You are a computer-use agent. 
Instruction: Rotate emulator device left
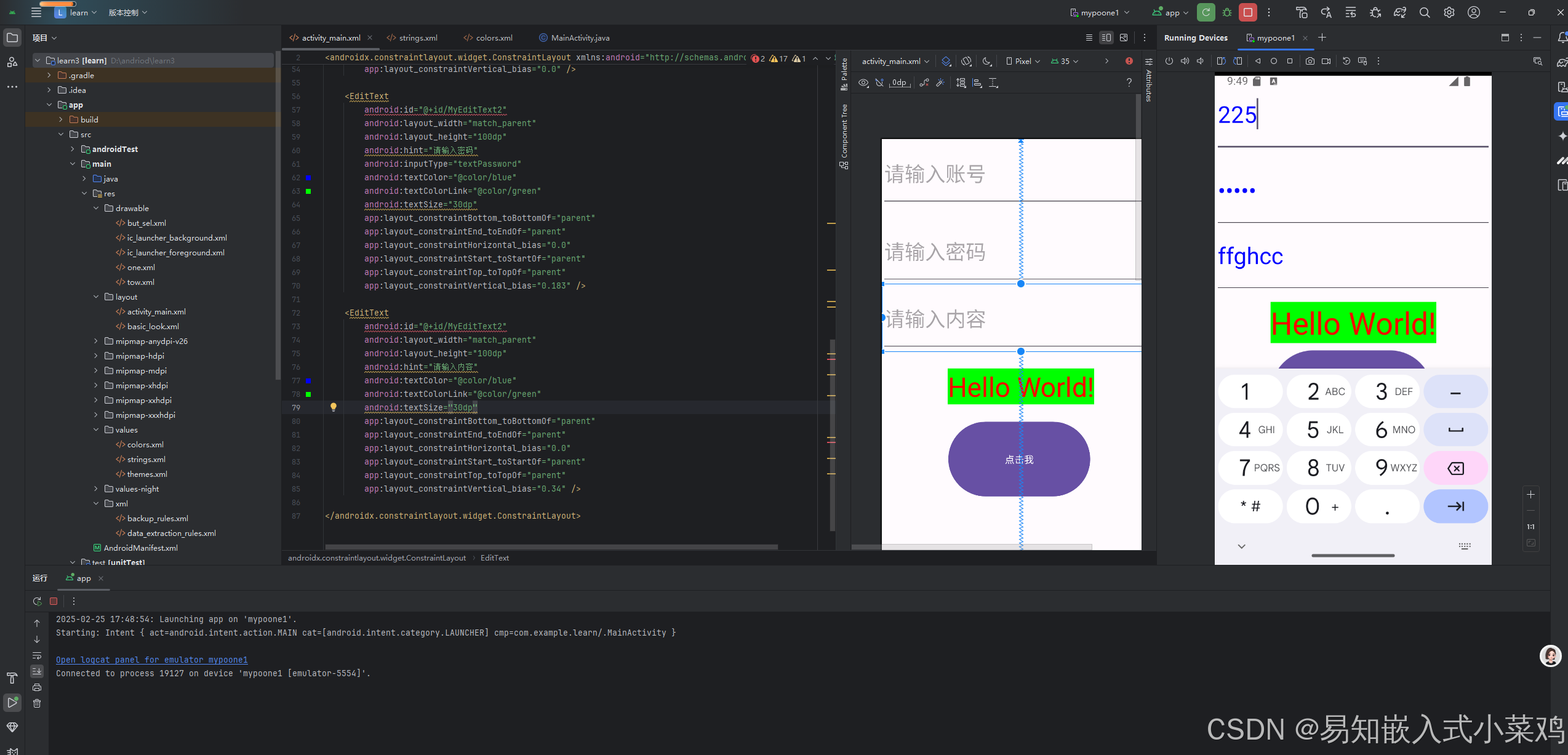pos(1221,61)
